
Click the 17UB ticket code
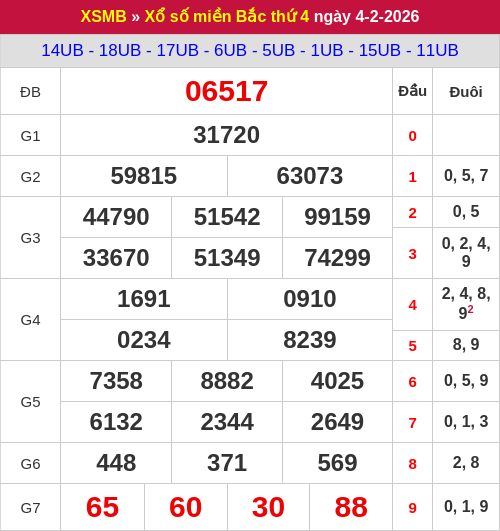pos(178,50)
